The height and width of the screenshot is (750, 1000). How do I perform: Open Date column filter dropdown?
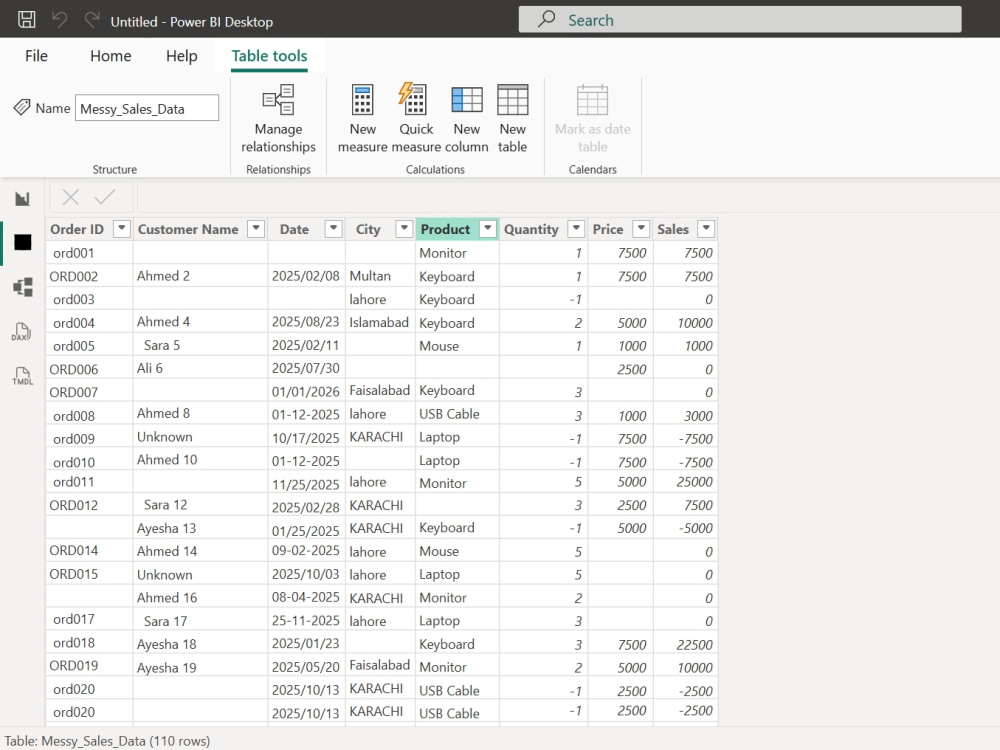click(333, 228)
